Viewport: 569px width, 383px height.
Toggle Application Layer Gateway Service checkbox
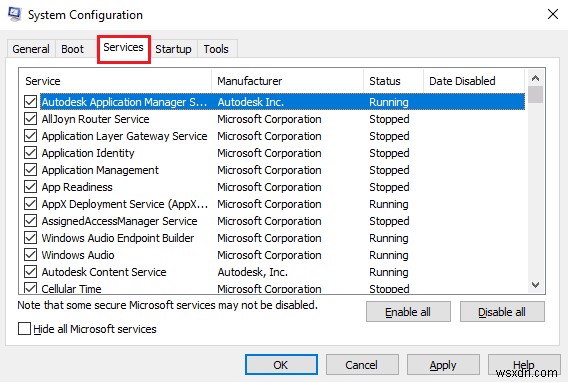[x=30, y=136]
